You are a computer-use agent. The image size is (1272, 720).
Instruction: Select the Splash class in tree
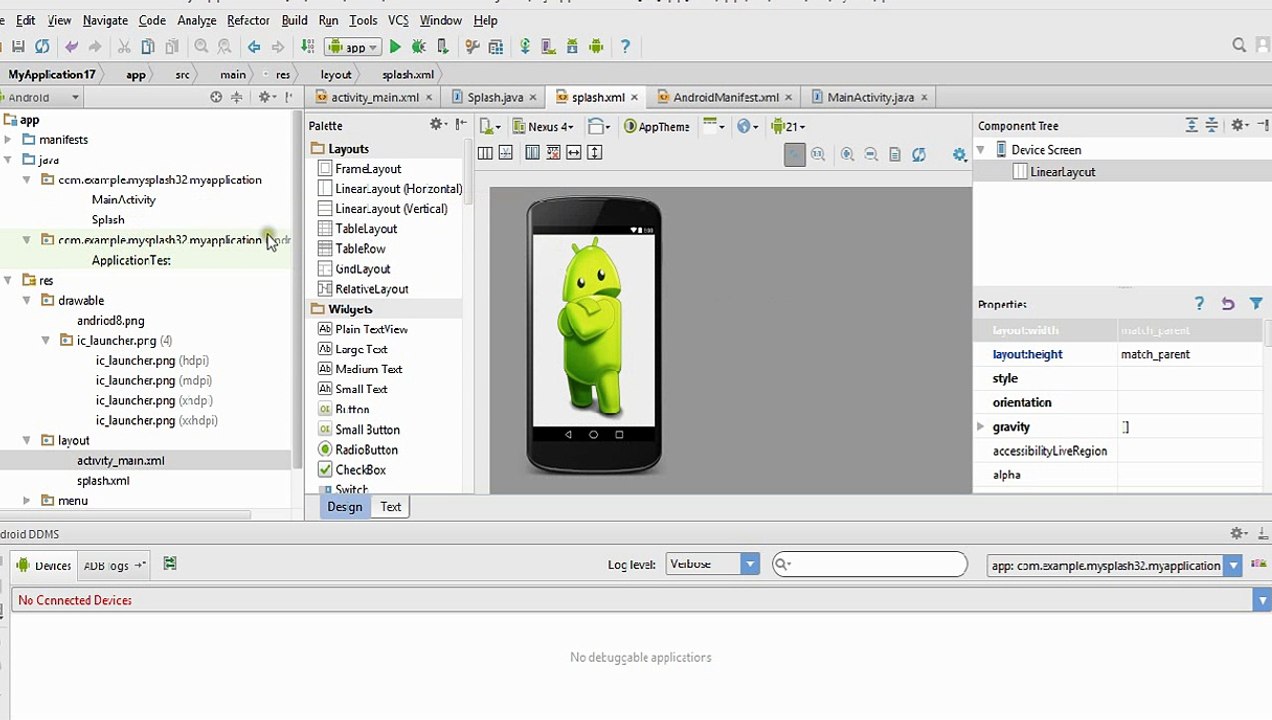coord(108,220)
